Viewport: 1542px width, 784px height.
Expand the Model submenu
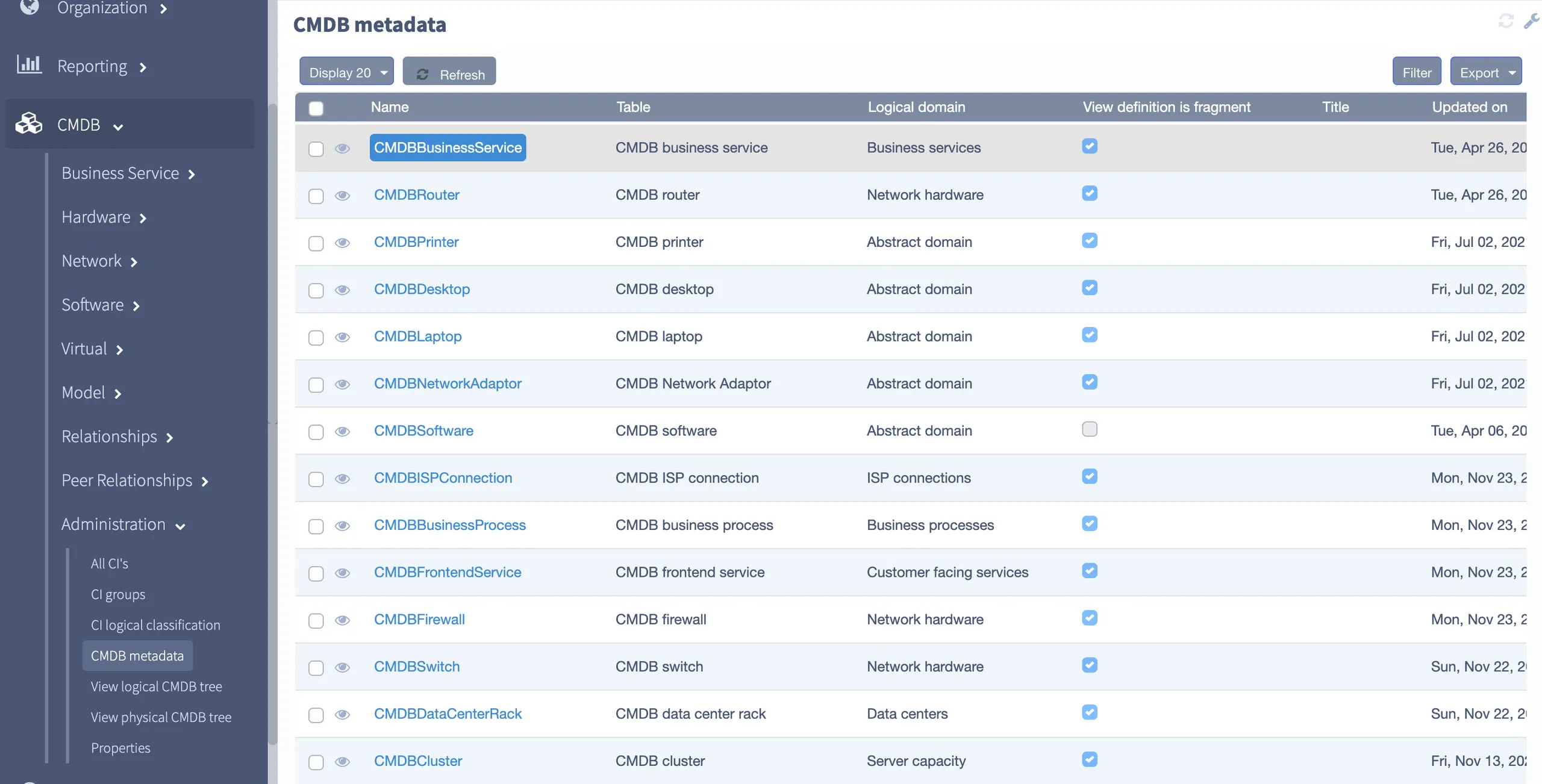coord(92,393)
